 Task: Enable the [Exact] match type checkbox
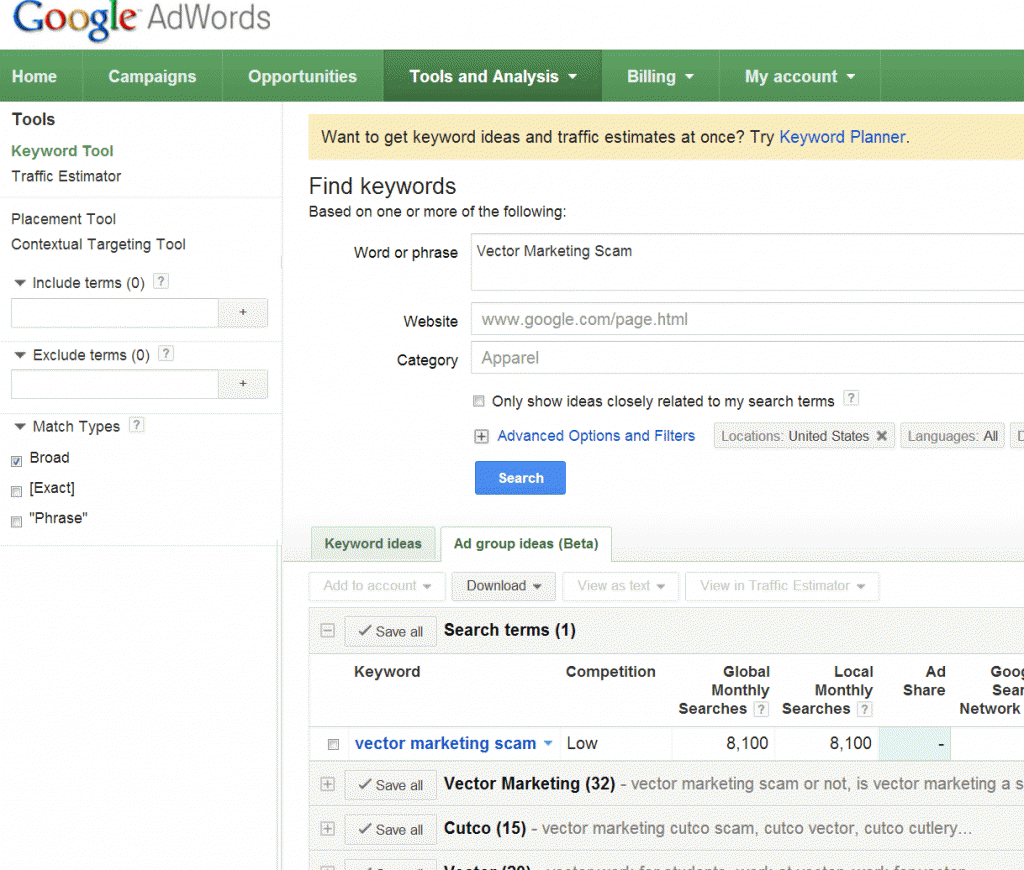tap(16, 491)
